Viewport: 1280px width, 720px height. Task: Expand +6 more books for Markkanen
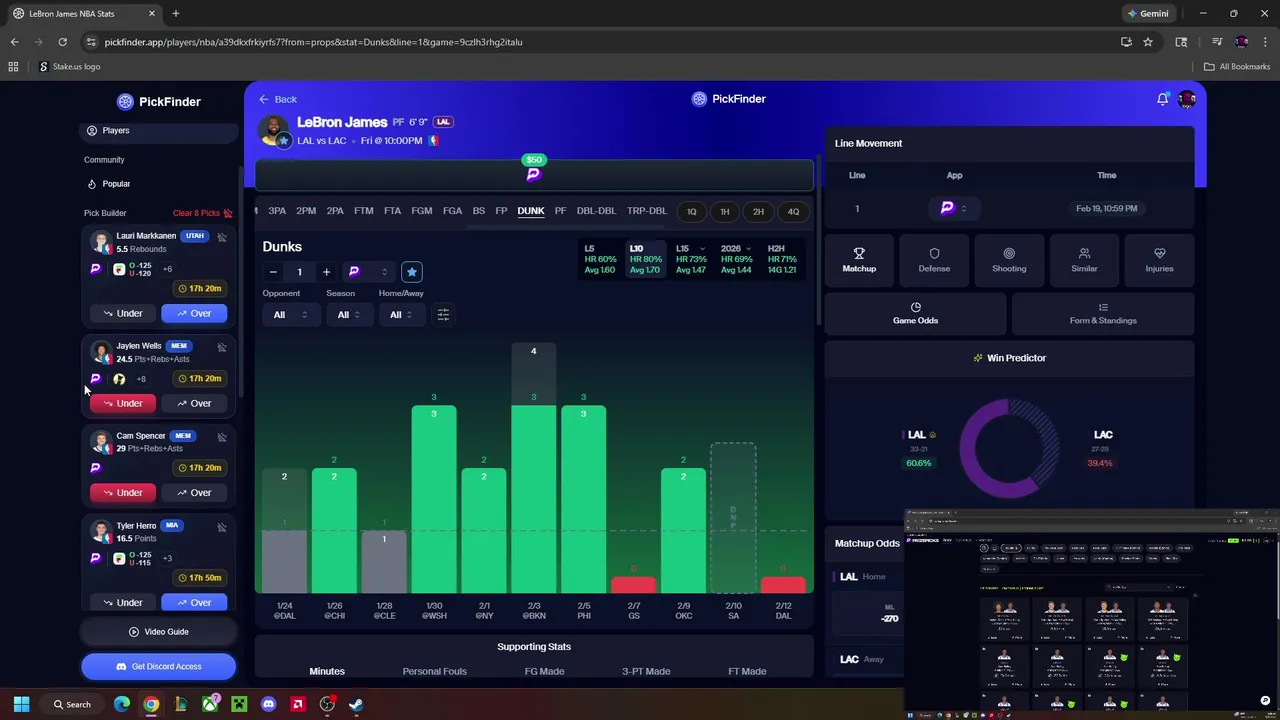tap(167, 269)
